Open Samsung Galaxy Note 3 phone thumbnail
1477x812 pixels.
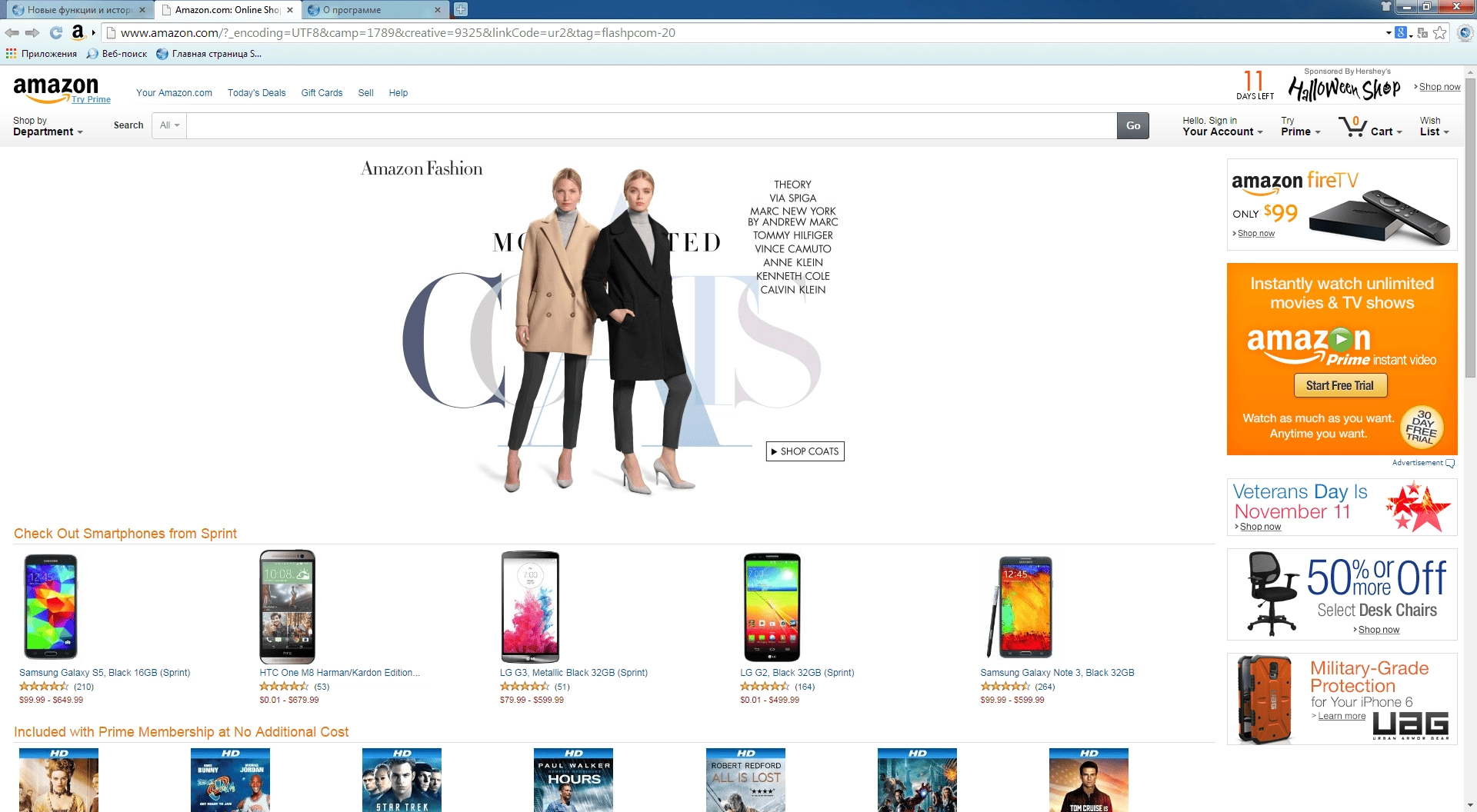(1019, 606)
